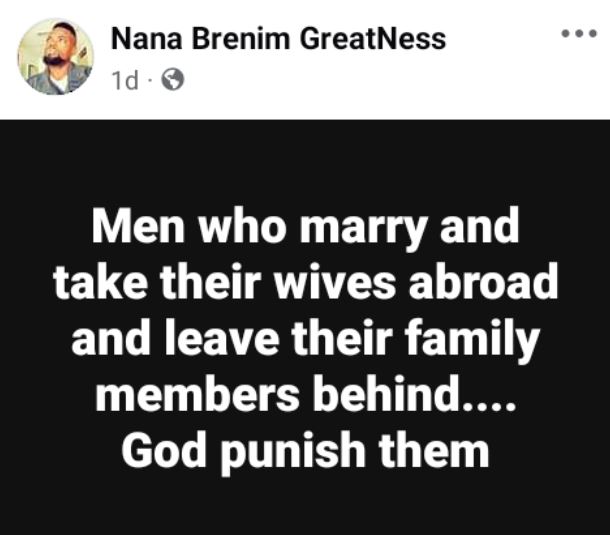Click the word Nana in author name

147,39
